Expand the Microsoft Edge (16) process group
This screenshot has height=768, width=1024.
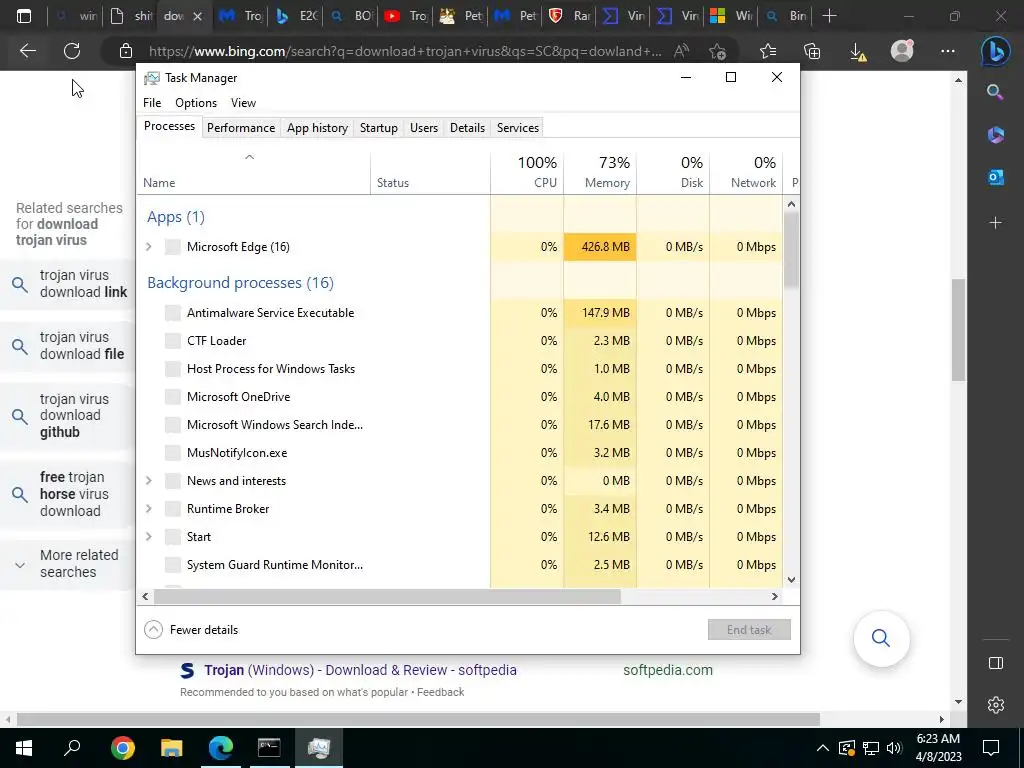click(x=149, y=247)
